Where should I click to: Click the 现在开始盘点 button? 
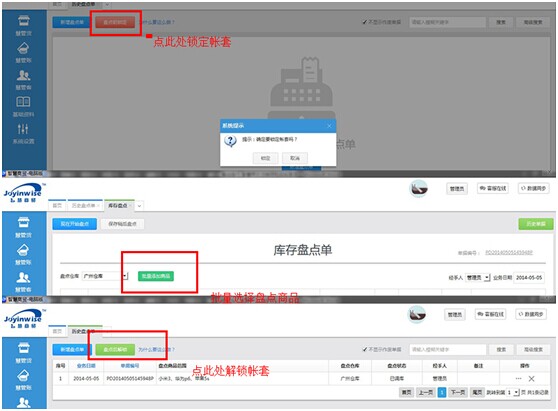(74, 224)
